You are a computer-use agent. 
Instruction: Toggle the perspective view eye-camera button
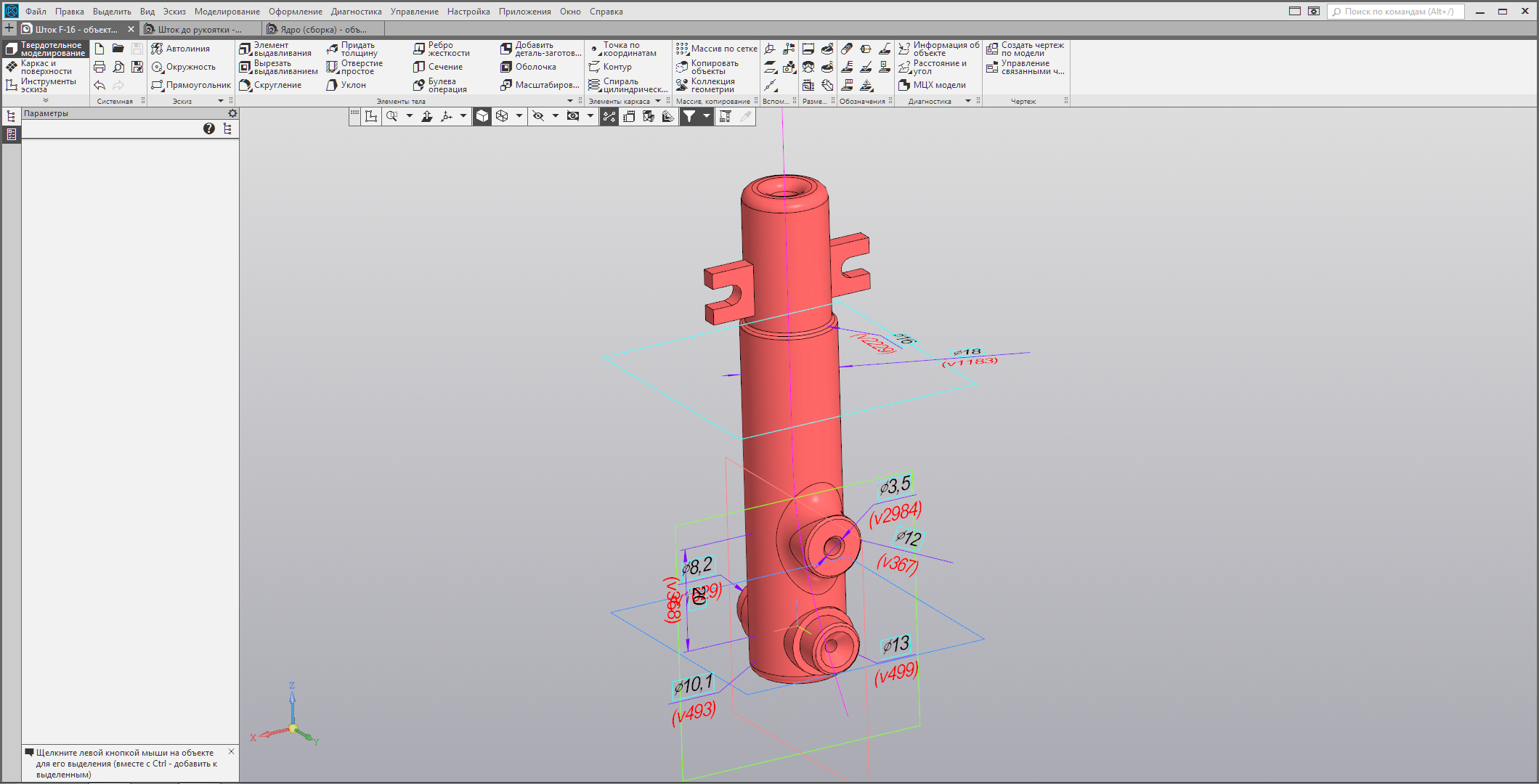point(573,116)
